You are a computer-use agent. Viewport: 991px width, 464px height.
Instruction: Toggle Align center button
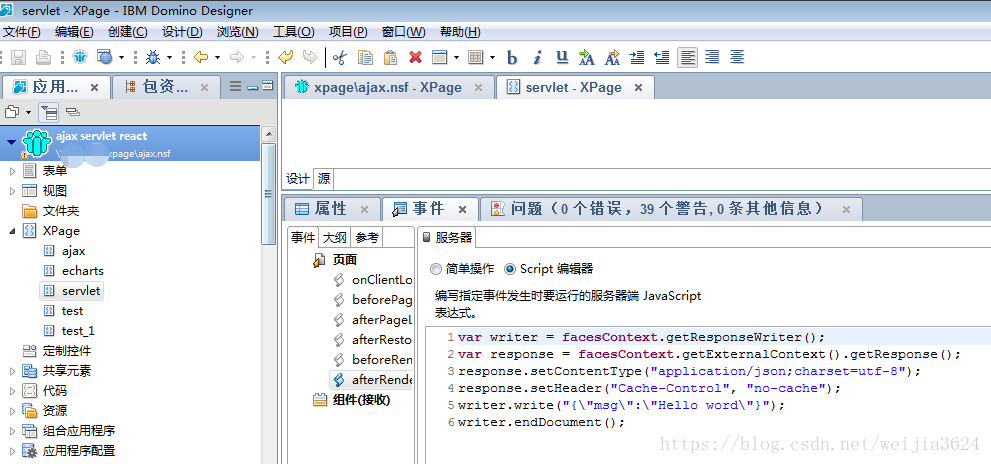tap(737, 58)
